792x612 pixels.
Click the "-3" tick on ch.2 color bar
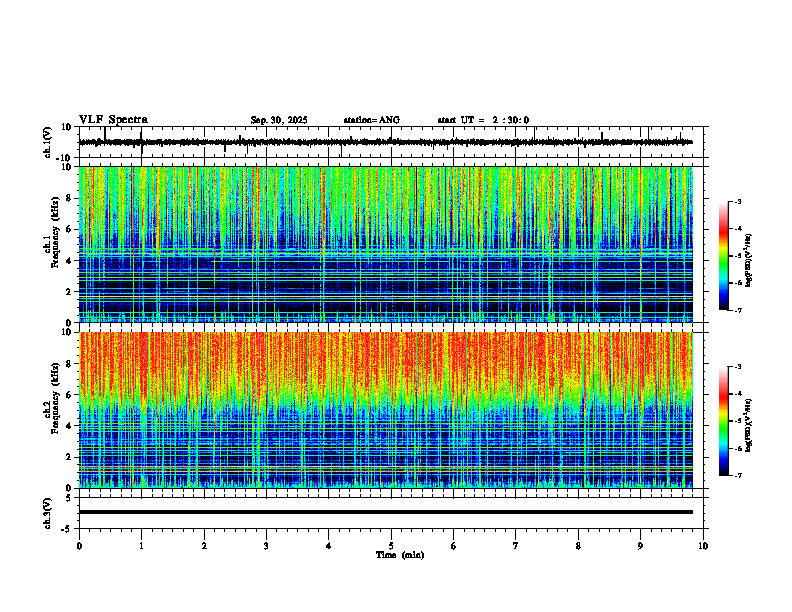738,367
